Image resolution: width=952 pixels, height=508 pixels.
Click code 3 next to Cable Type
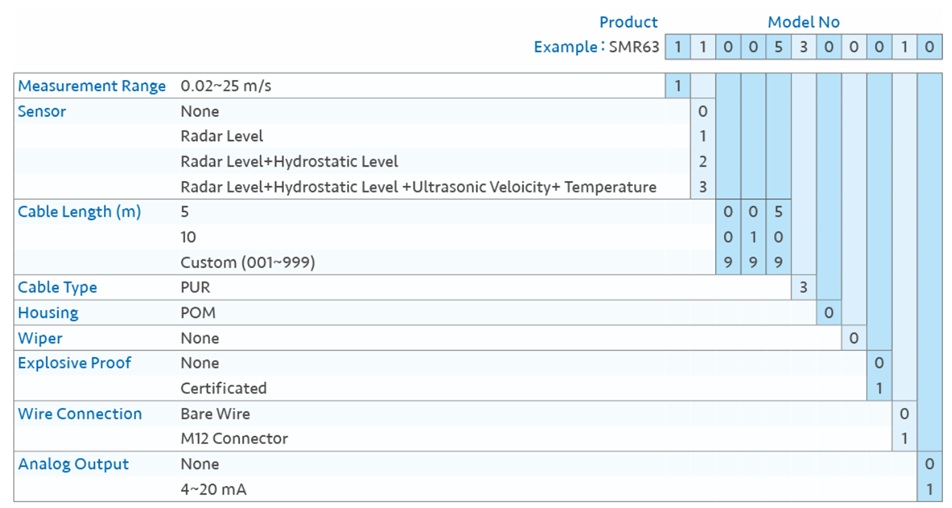point(803,287)
